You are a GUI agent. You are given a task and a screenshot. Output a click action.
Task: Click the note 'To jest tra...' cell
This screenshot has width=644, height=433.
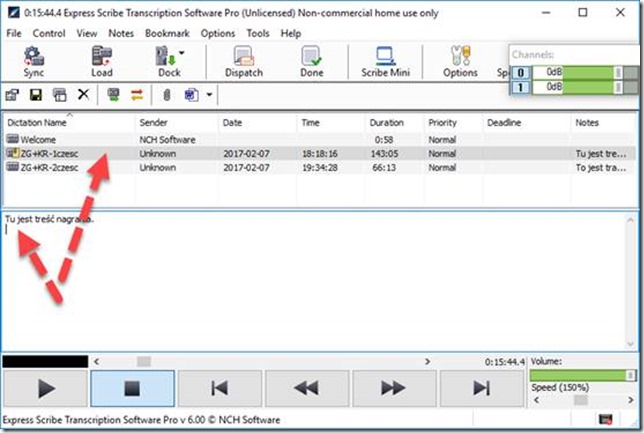tap(601, 168)
